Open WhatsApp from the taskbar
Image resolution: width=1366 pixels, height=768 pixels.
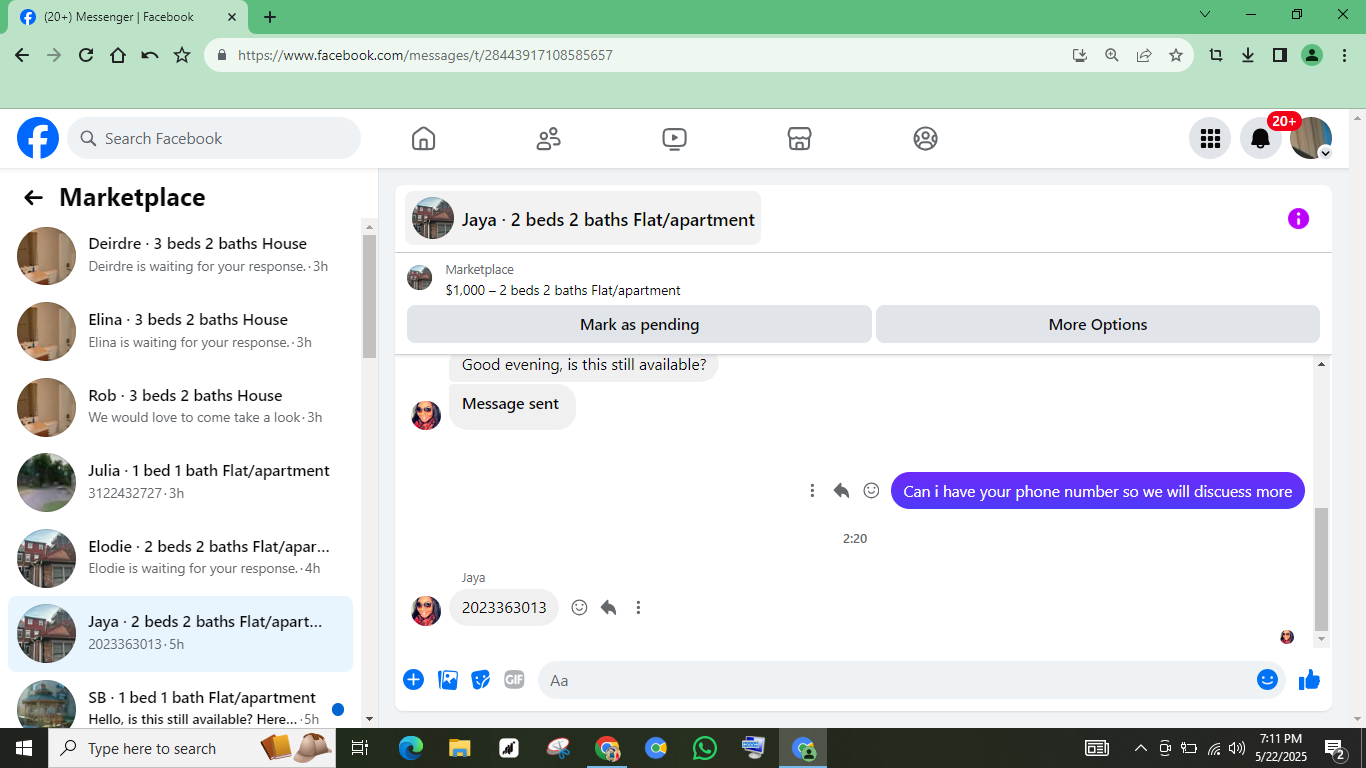(705, 748)
